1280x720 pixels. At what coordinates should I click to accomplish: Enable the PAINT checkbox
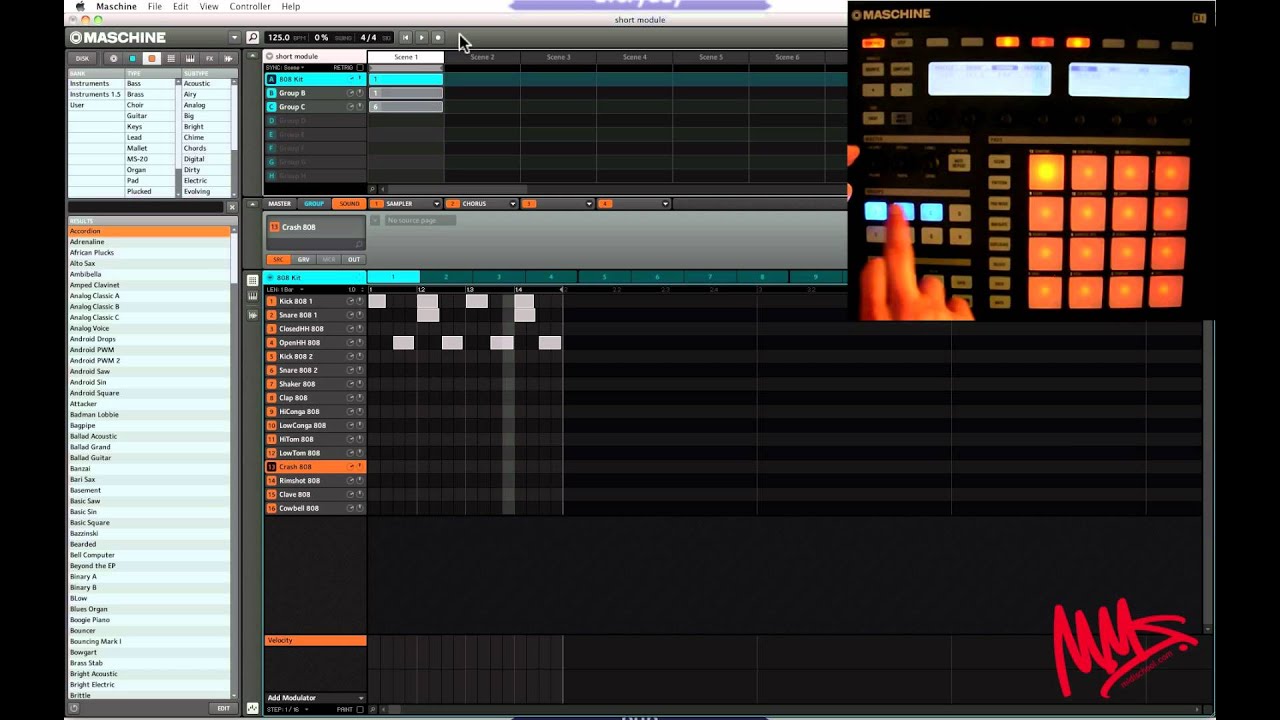pyautogui.click(x=360, y=709)
